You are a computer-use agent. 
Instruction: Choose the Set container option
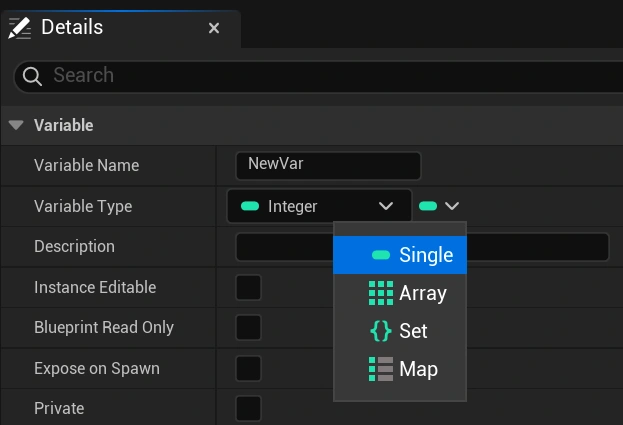(x=400, y=331)
